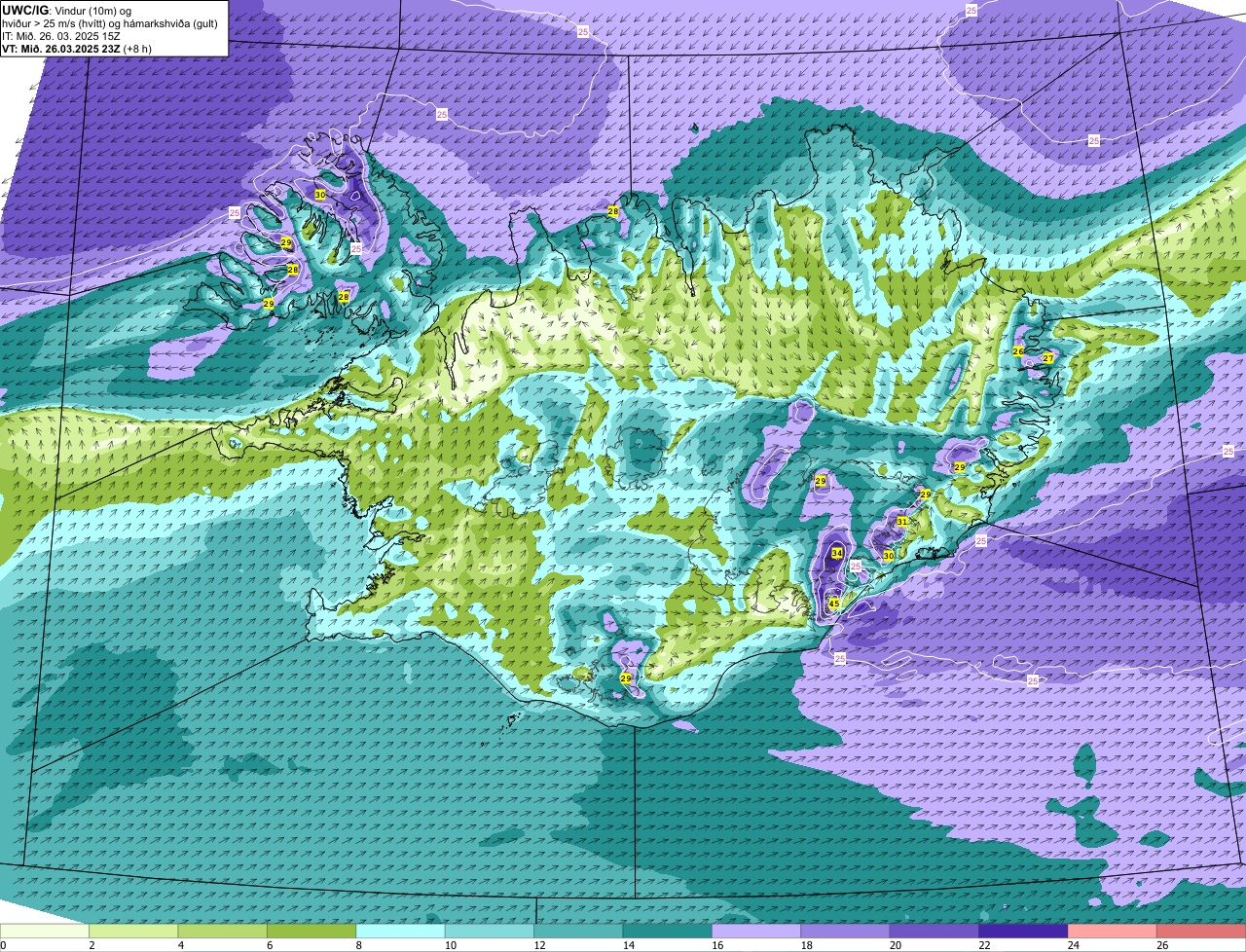This screenshot has height=952, width=1246.
Task: Select the yellow 27 gust marker
Action: tap(1048, 358)
